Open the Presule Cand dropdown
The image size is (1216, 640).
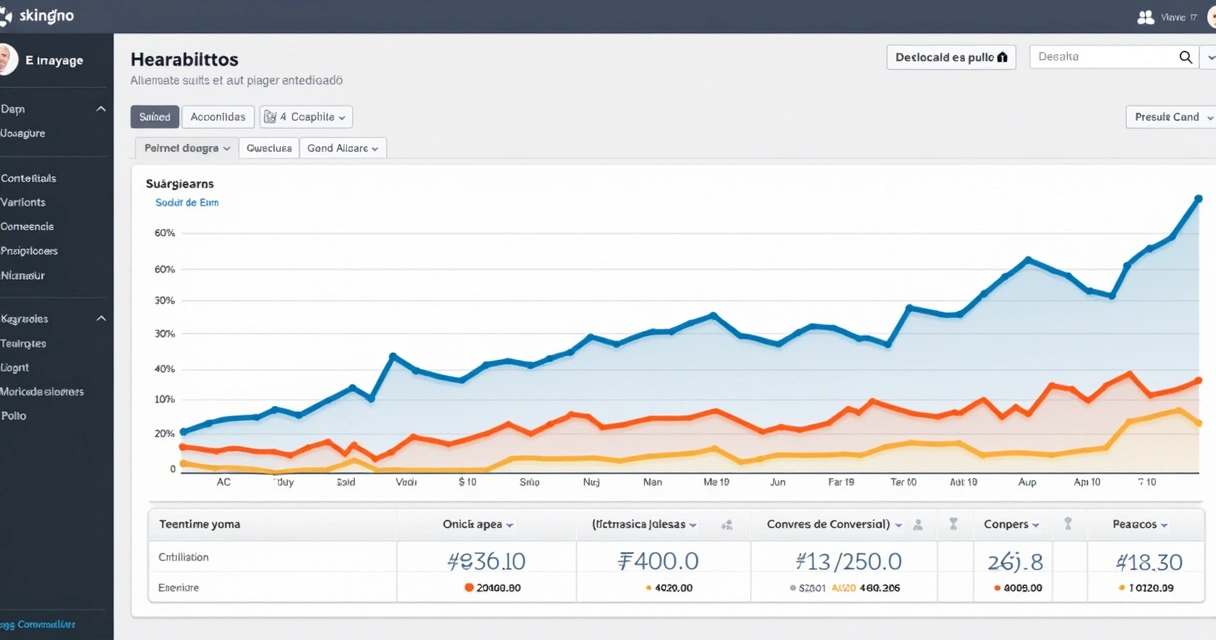pos(1170,117)
